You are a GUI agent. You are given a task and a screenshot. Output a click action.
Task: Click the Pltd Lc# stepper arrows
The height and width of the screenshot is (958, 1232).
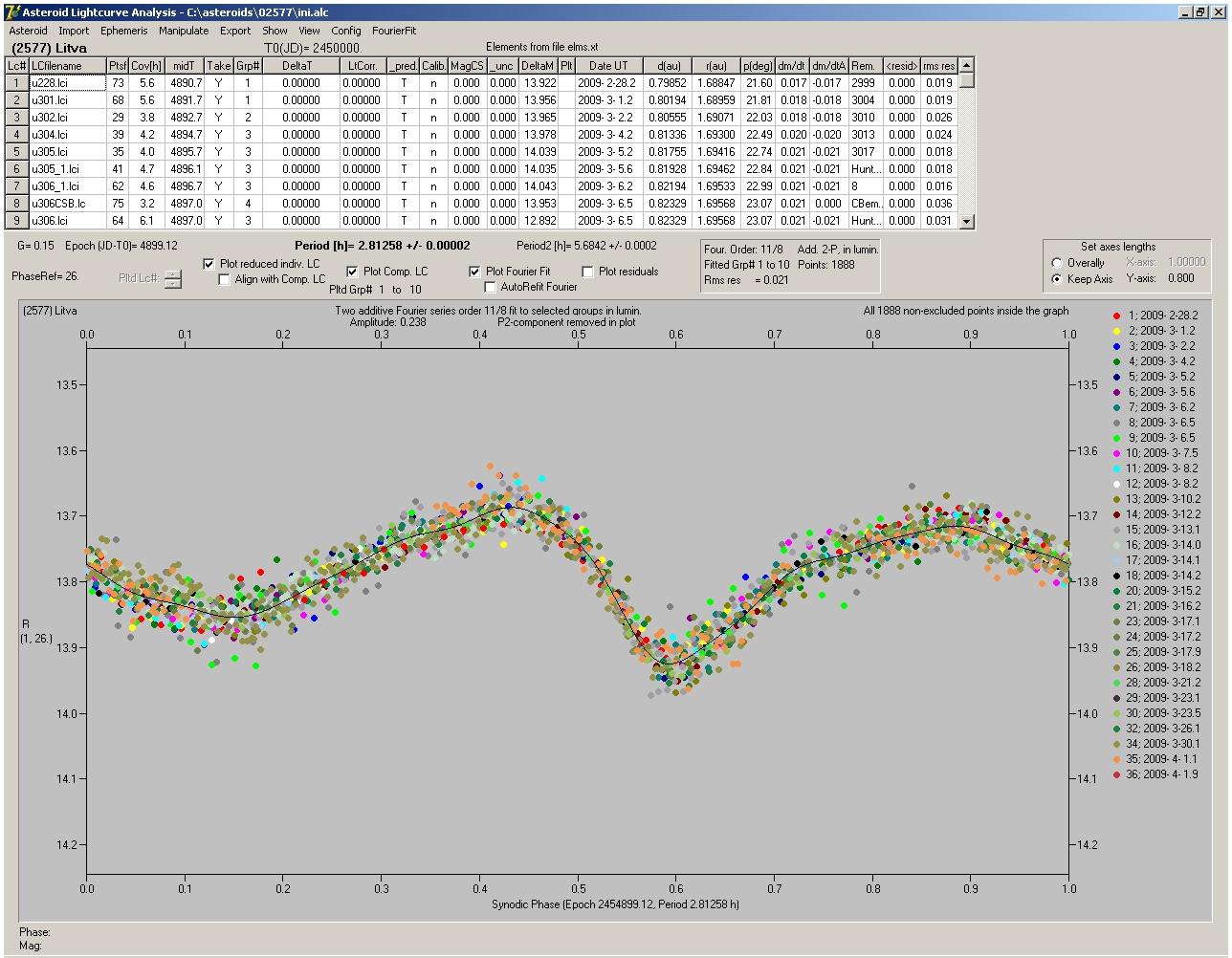point(172,278)
